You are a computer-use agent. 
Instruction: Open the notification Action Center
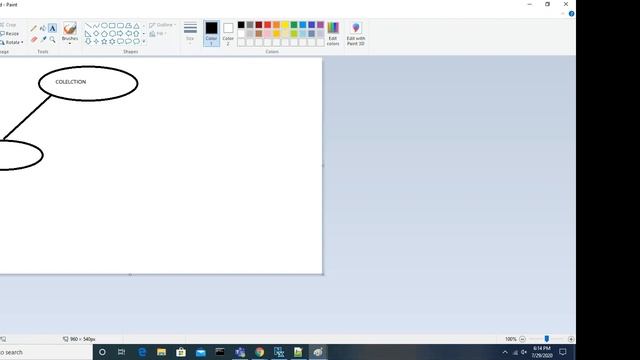(563, 352)
